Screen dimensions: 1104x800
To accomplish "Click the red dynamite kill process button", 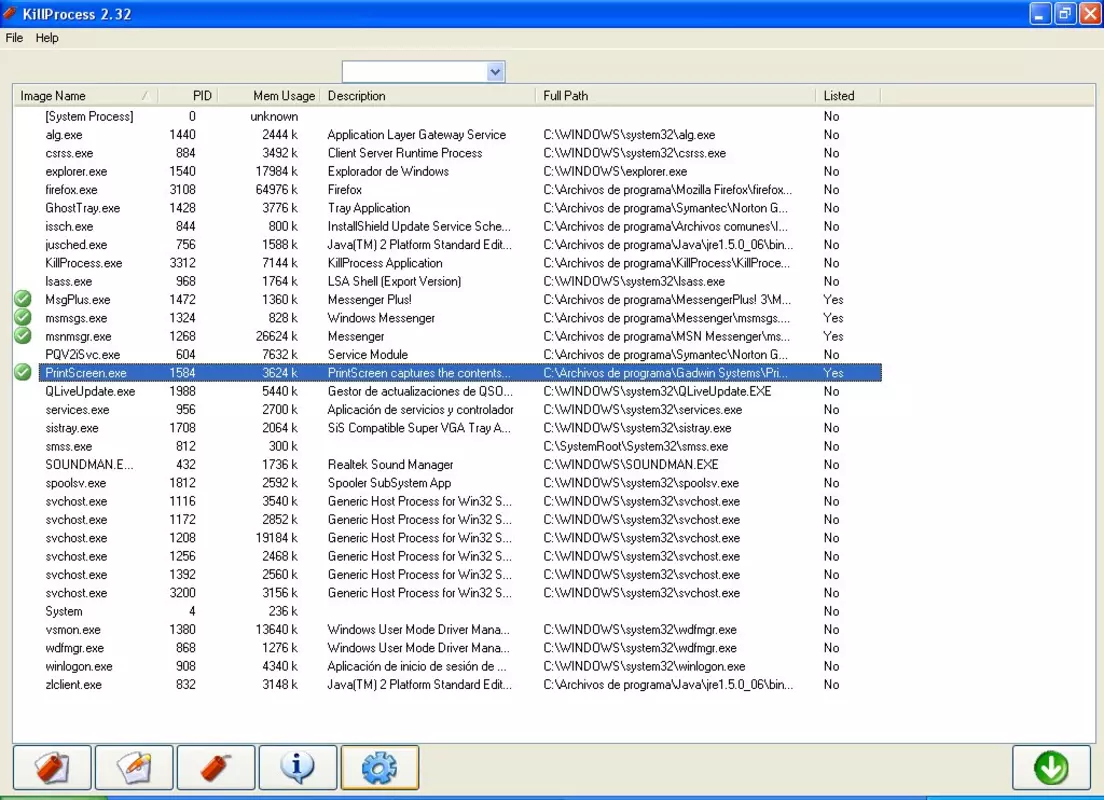I will pyautogui.click(x=216, y=767).
